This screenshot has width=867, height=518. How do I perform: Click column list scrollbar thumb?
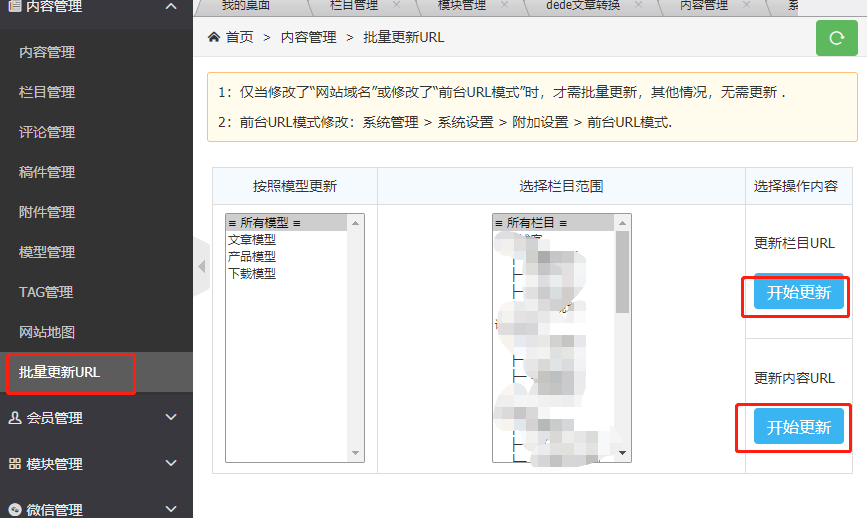(x=623, y=272)
